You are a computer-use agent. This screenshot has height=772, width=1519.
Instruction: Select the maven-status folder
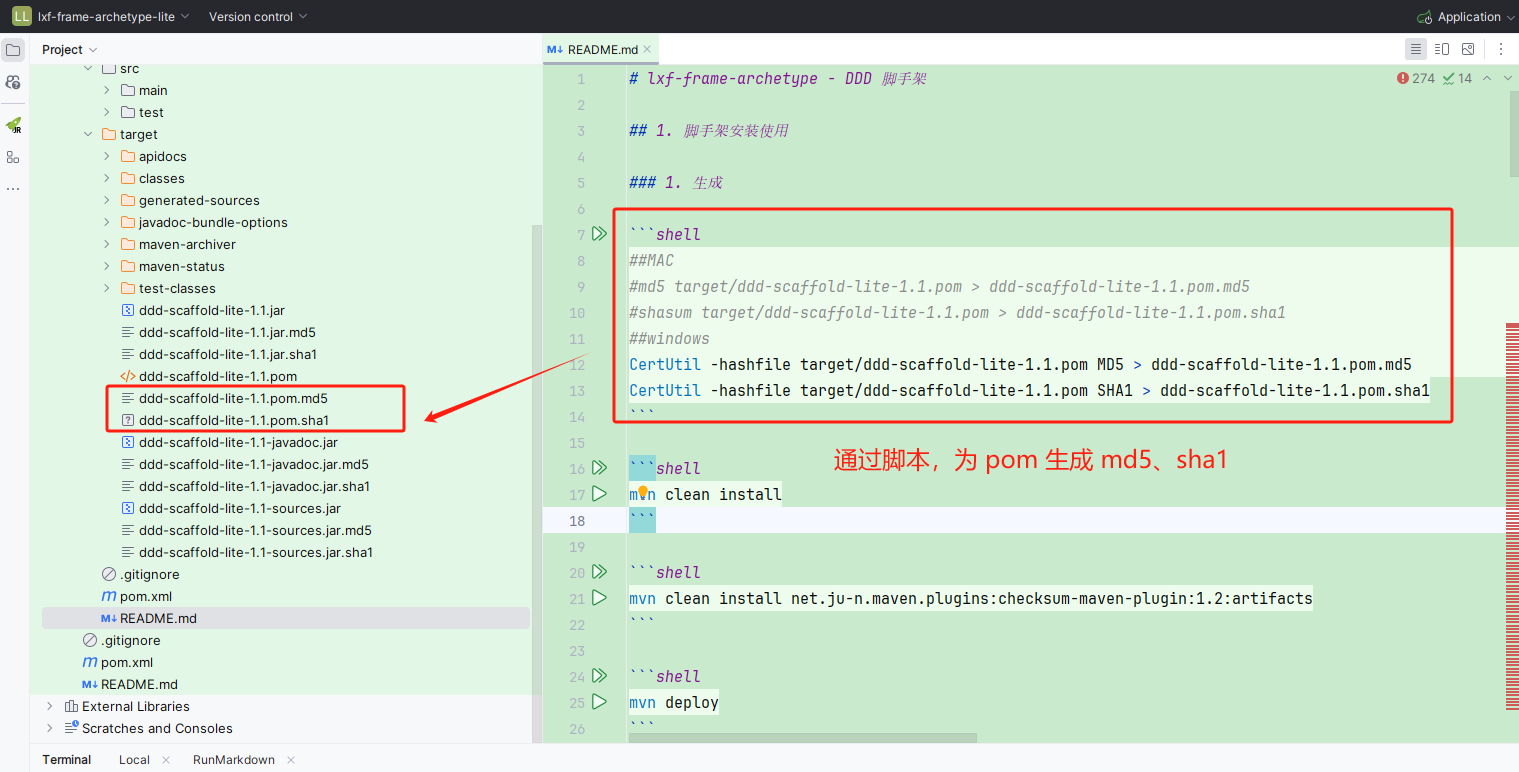[x=172, y=266]
